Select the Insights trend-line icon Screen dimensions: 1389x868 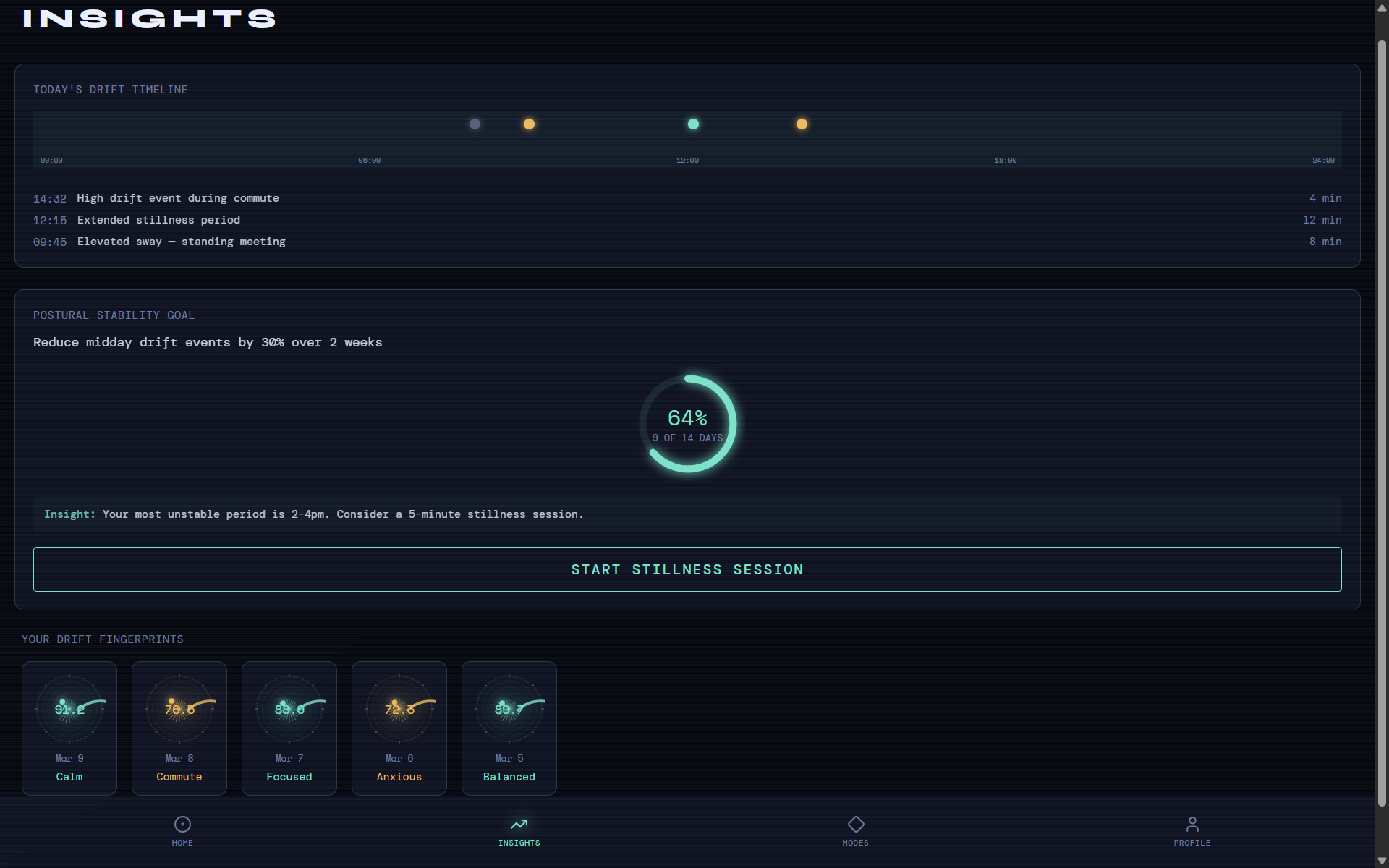pos(519,825)
